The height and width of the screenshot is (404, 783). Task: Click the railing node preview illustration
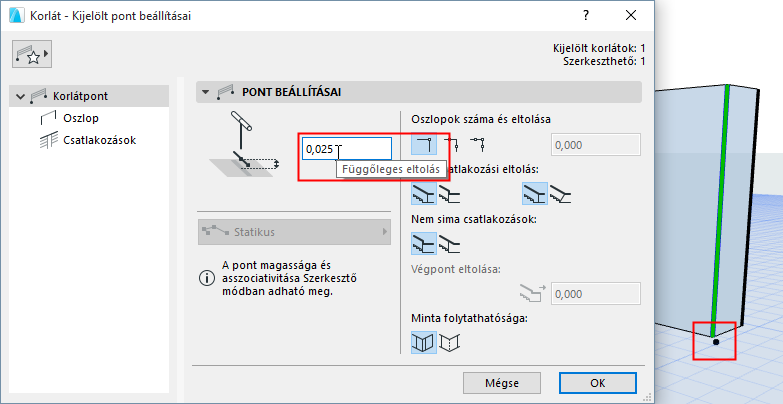pos(243,144)
